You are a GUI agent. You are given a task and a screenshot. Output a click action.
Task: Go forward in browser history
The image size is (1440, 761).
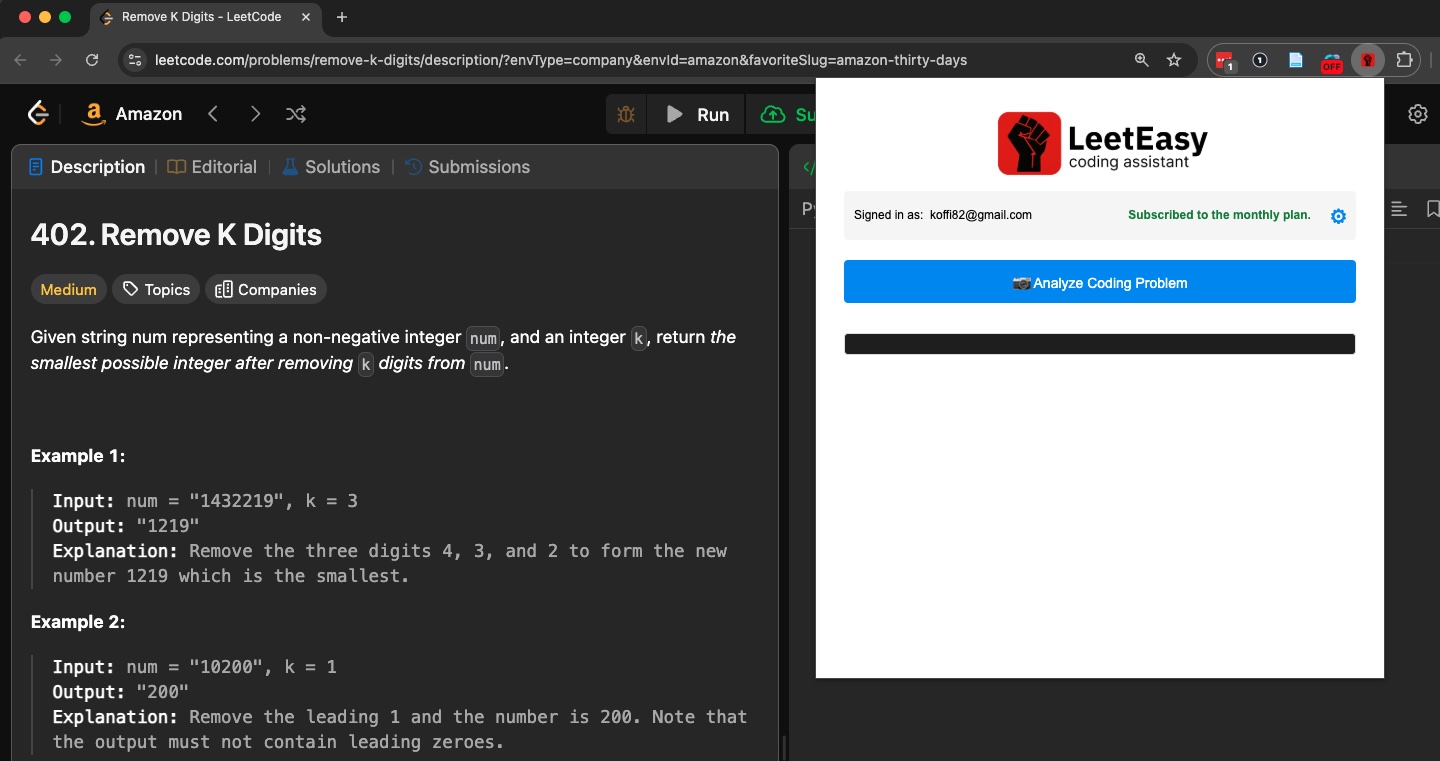[x=56, y=60]
